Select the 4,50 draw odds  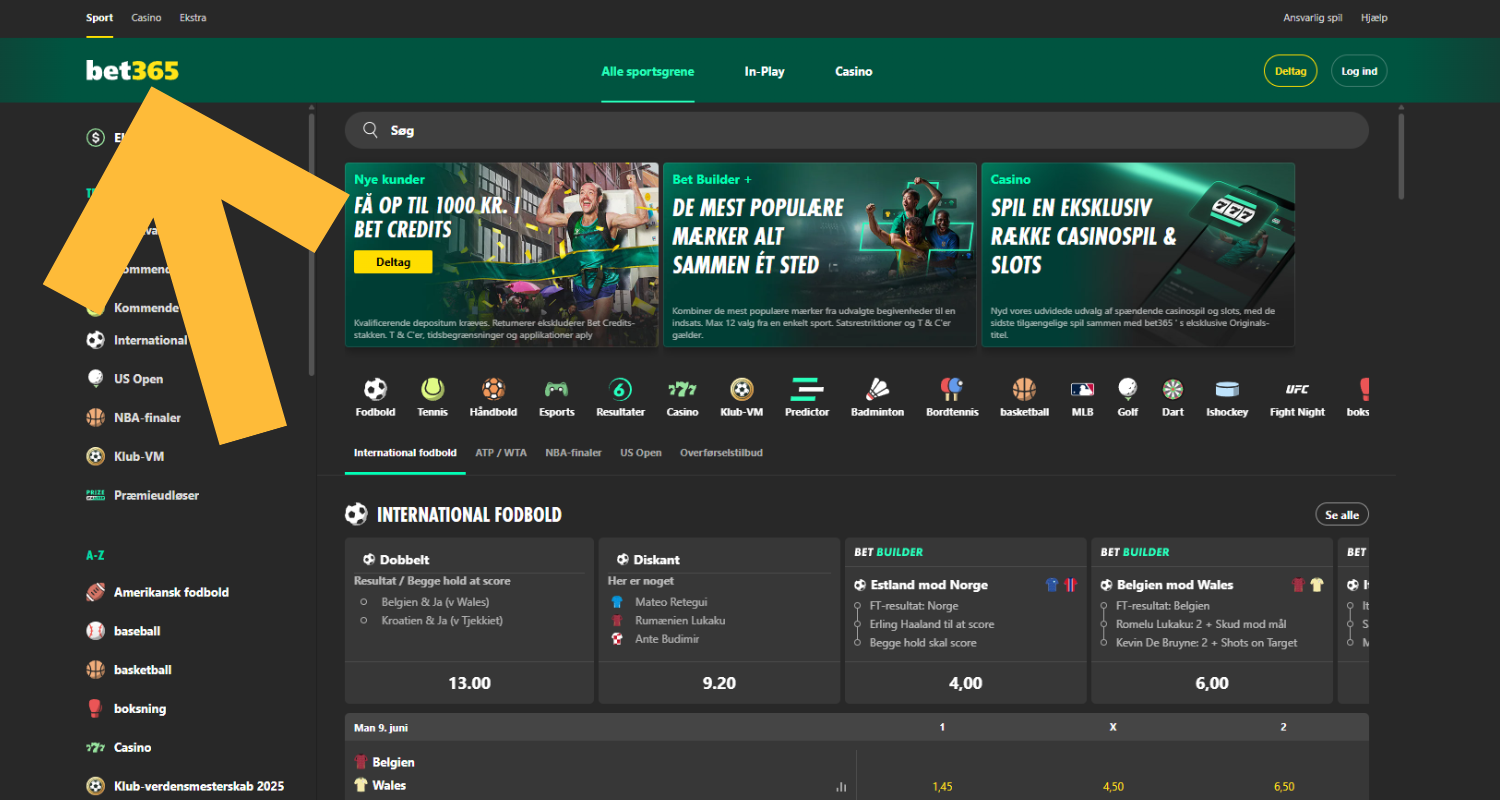[x=1113, y=787]
